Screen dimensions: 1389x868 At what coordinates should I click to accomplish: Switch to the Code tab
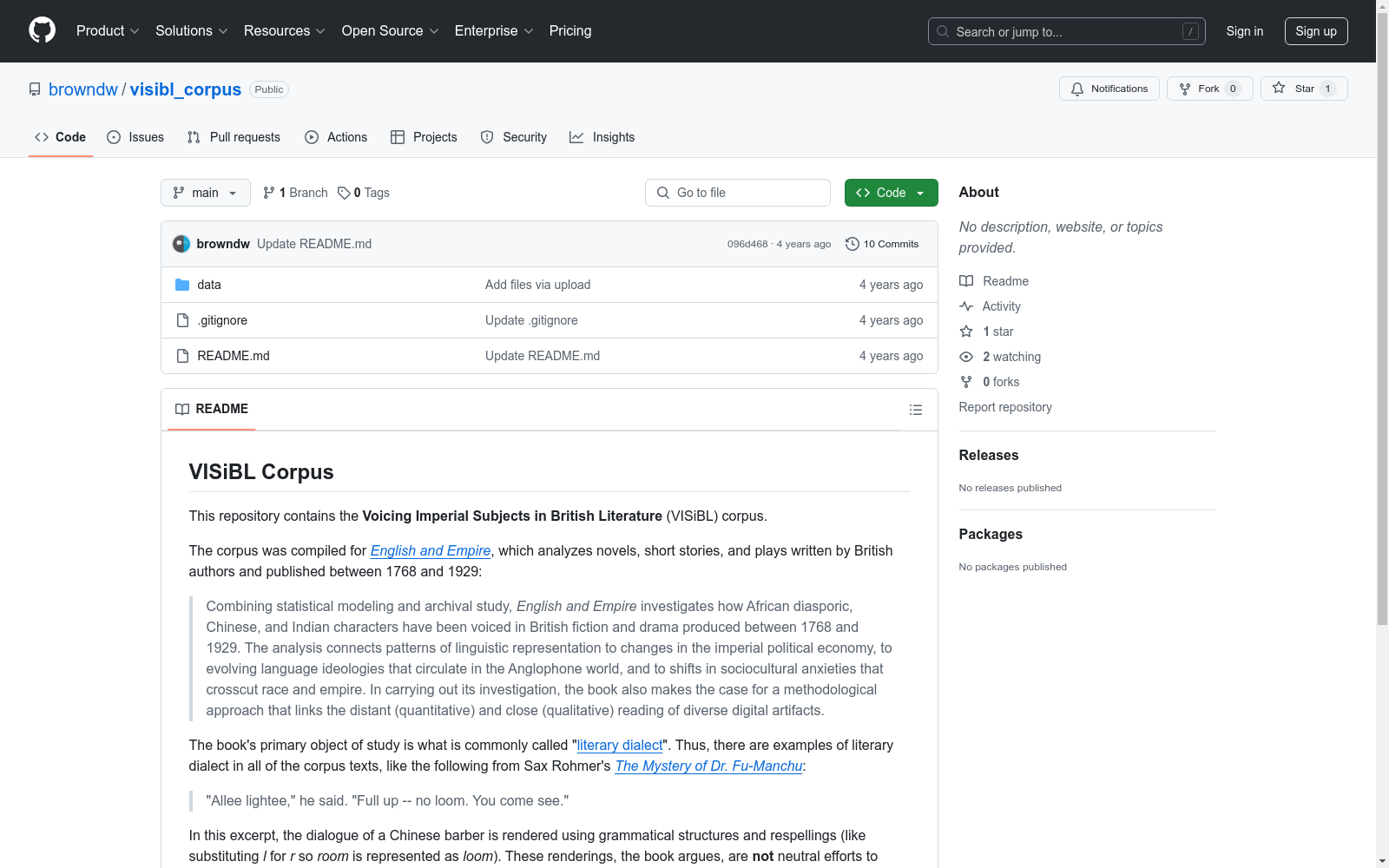61,137
